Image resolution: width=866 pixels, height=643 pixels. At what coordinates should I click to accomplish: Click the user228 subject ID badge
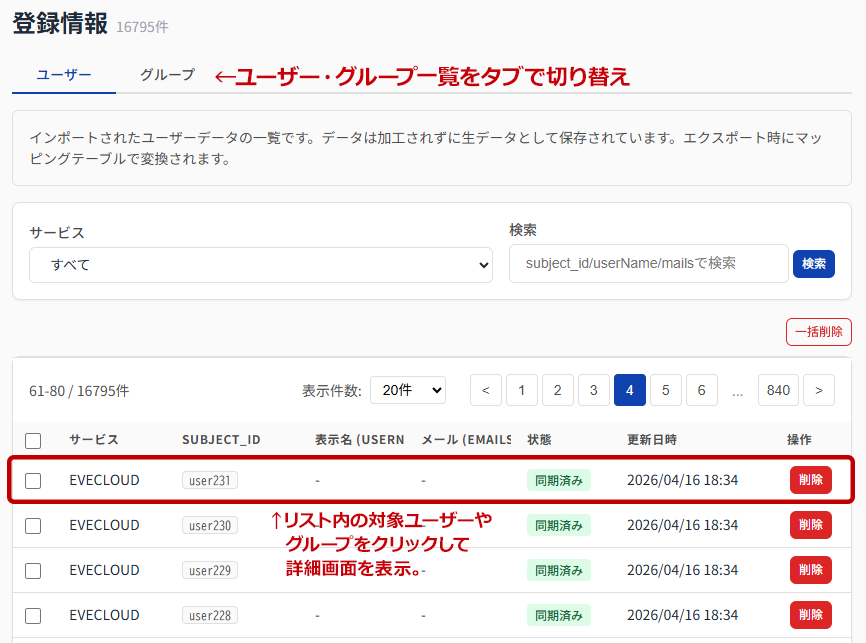coord(210,615)
